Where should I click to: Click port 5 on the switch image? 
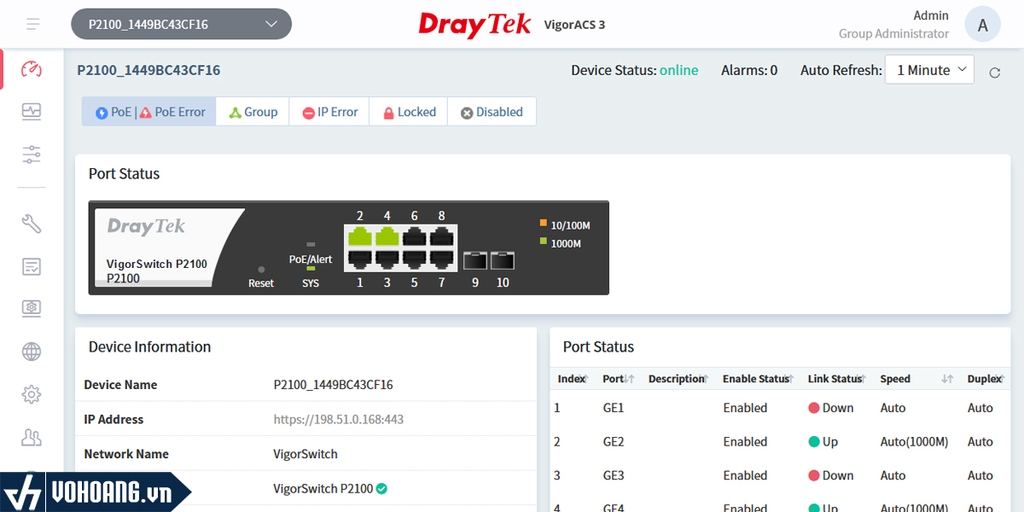coord(415,260)
